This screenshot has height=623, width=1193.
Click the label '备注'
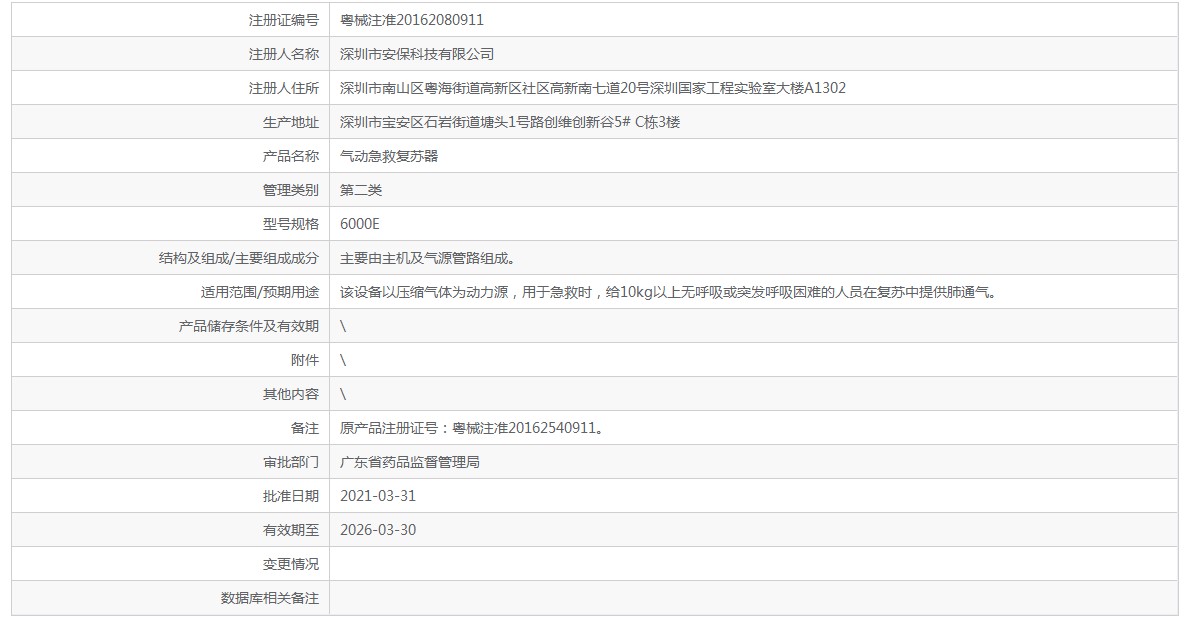(x=305, y=428)
